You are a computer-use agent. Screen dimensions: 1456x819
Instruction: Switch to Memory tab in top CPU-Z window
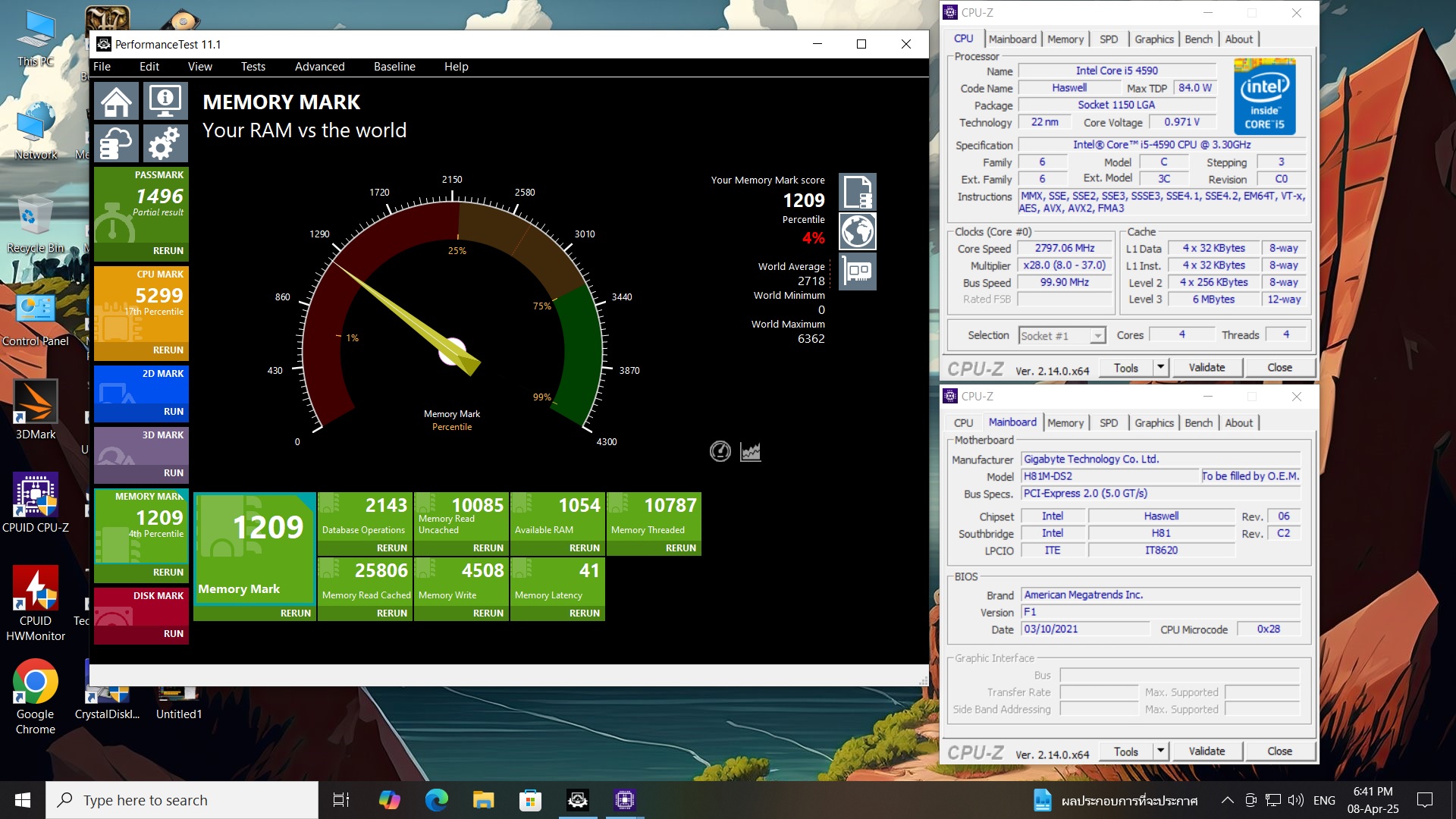[x=1065, y=39]
